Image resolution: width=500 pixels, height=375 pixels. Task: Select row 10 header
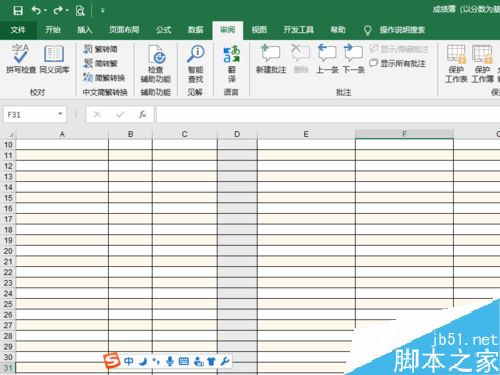pyautogui.click(x=8, y=145)
